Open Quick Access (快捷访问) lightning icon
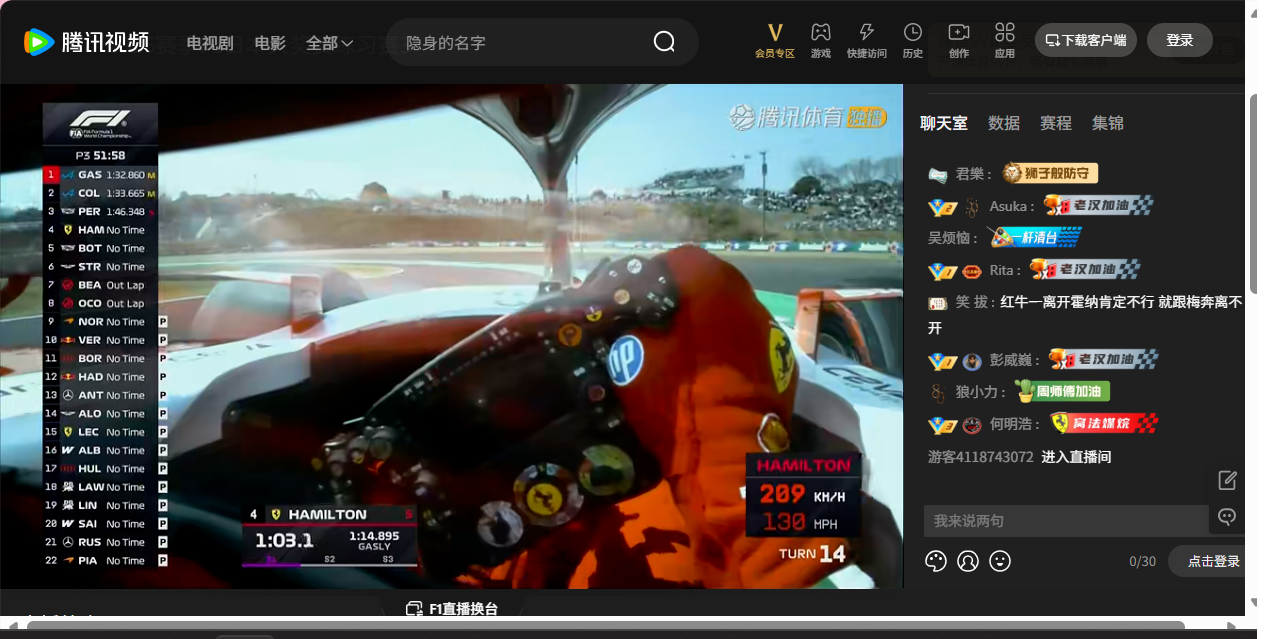 [x=866, y=40]
